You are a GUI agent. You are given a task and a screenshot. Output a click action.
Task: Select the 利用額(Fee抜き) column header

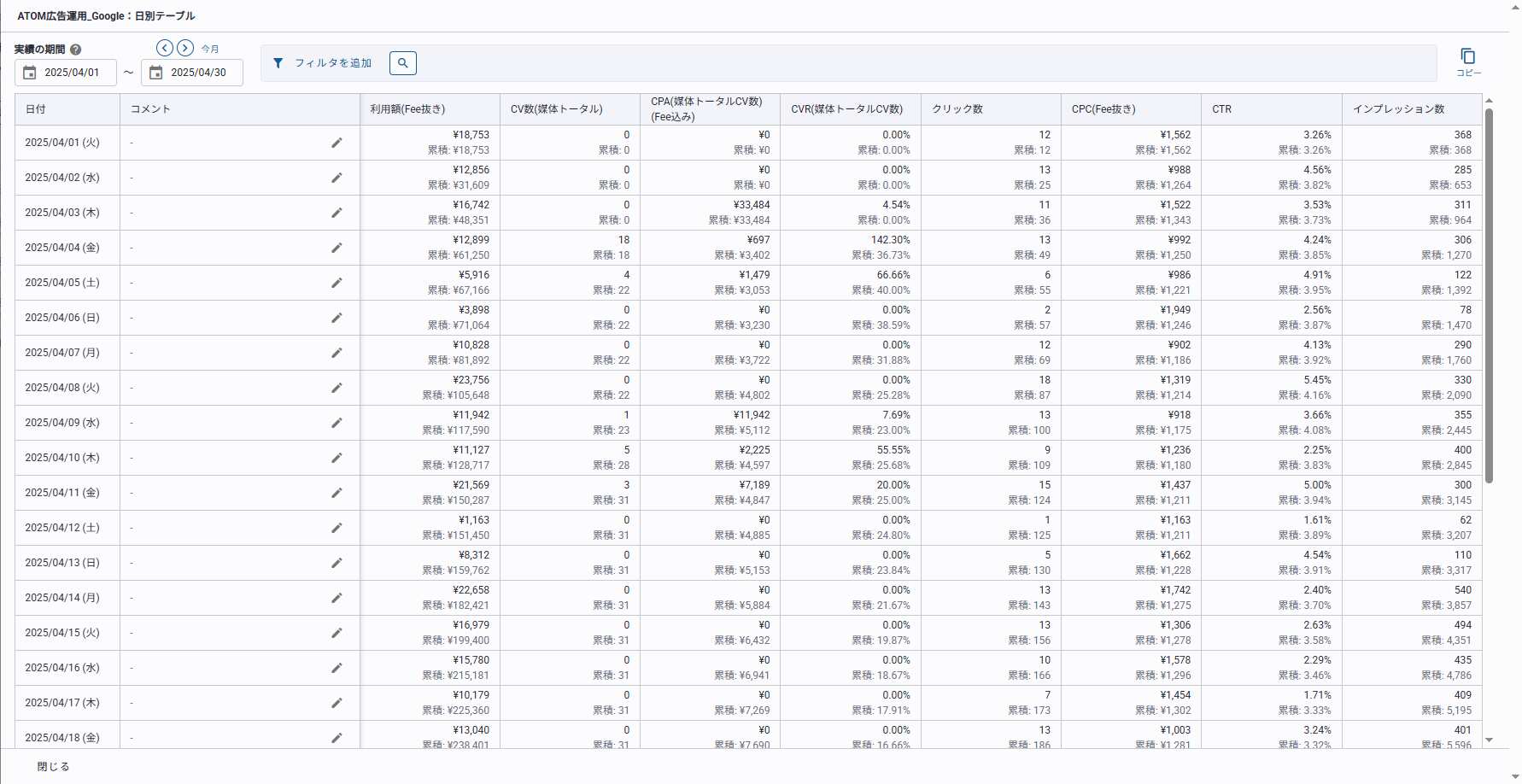coord(407,109)
